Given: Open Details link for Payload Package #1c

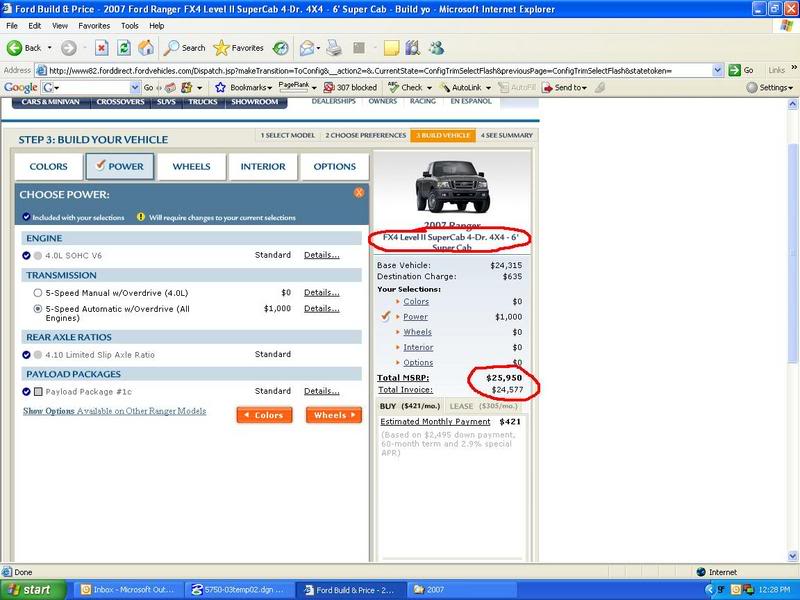Looking at the screenshot, I should pyautogui.click(x=321, y=391).
